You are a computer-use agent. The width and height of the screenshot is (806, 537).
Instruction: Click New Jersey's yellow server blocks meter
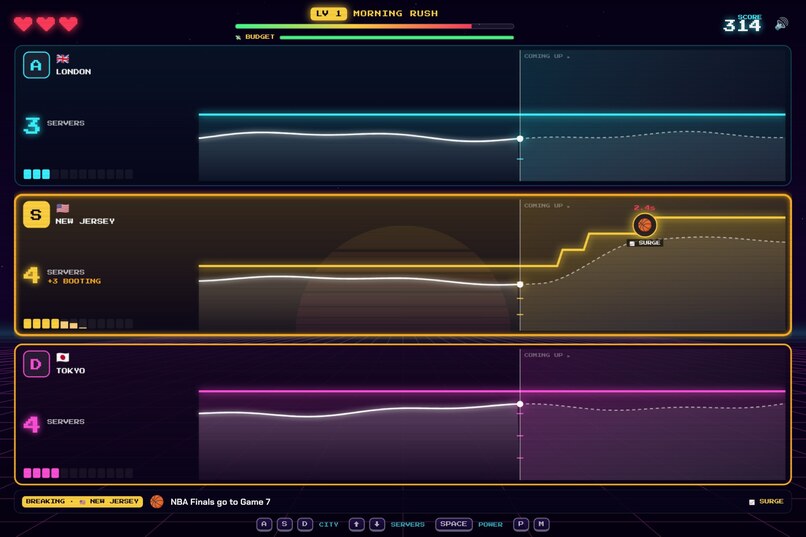point(78,324)
